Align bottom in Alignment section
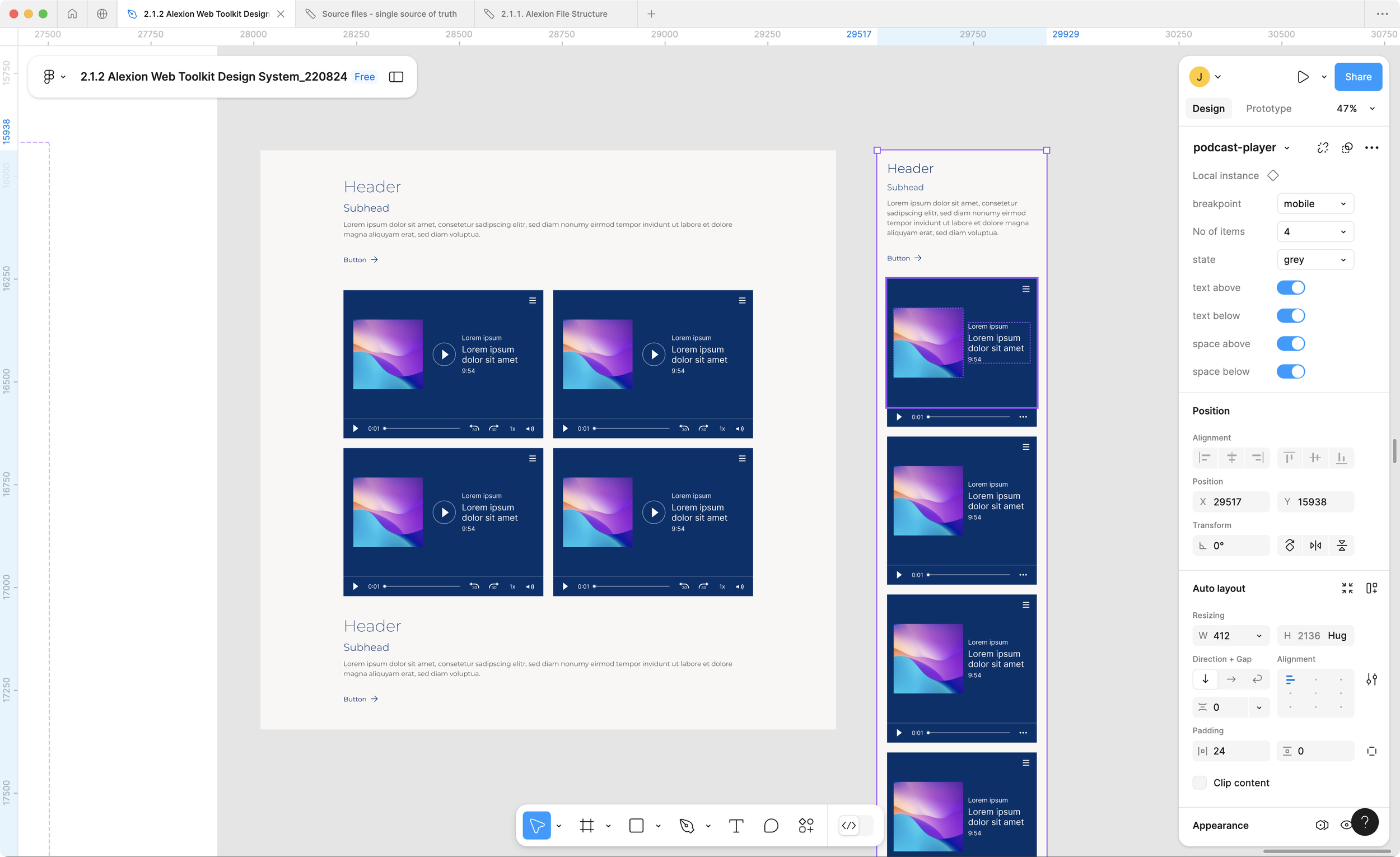Viewport: 1400px width, 857px height. pos(1341,458)
